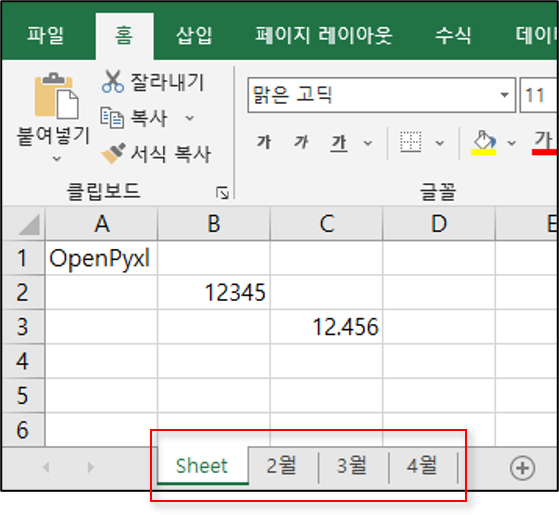Switch to the 삽입 ribbon tab
This screenshot has height=515, width=559.
tap(194, 36)
